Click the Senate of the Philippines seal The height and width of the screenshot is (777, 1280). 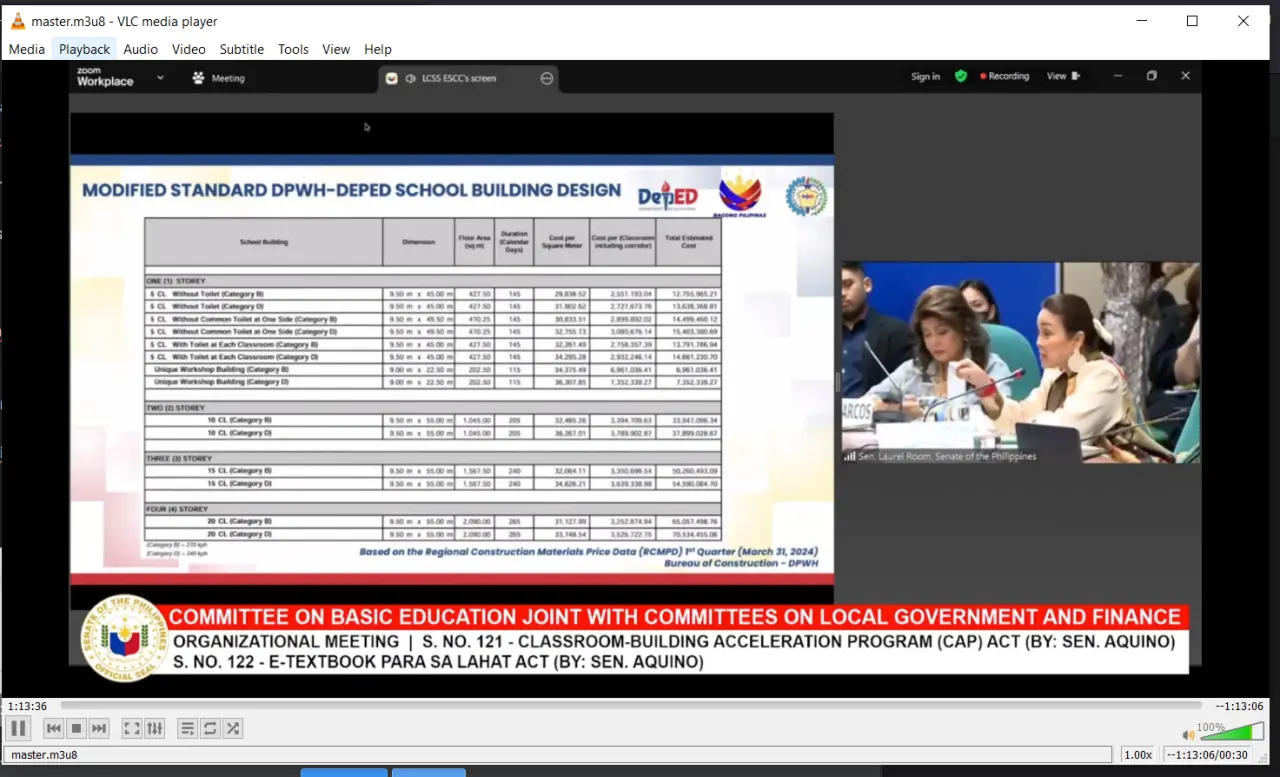123,638
